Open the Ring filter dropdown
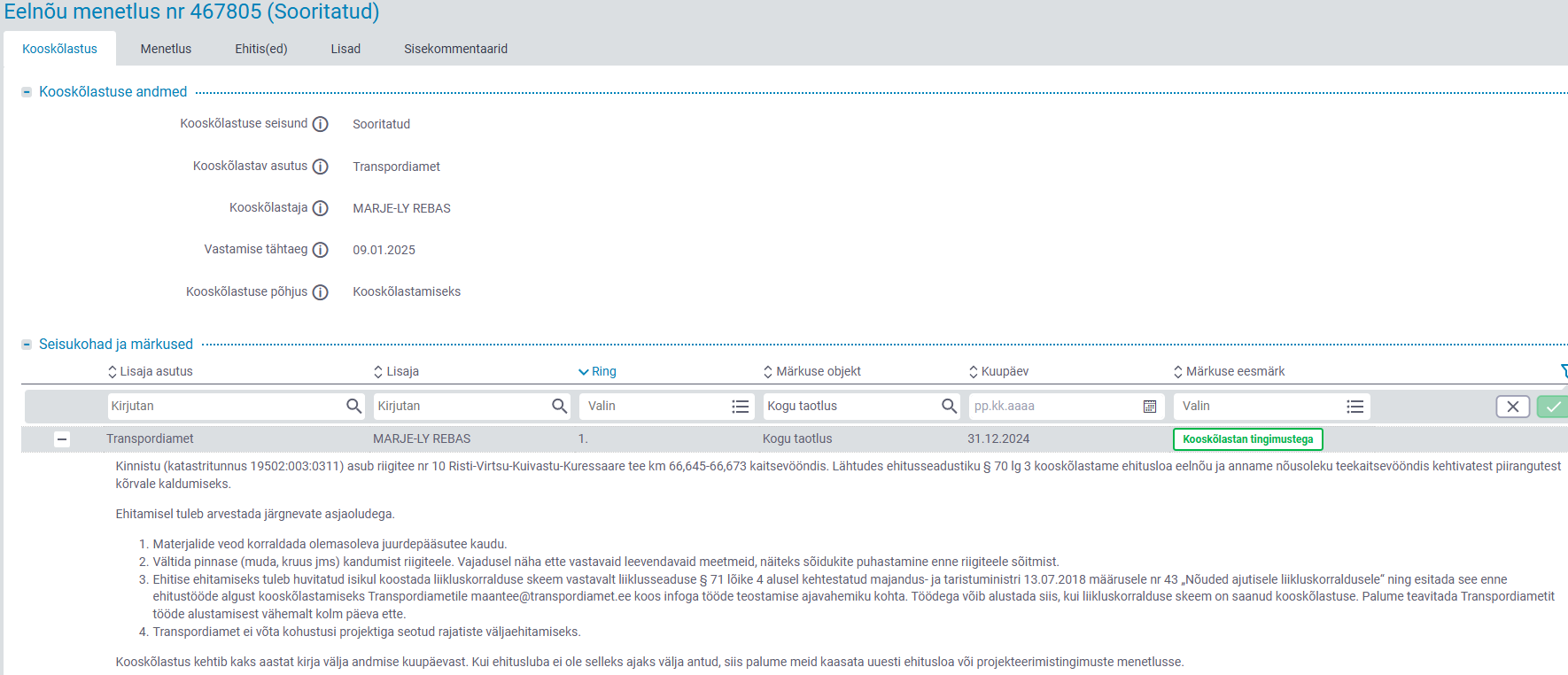1568x675 pixels. [667, 406]
